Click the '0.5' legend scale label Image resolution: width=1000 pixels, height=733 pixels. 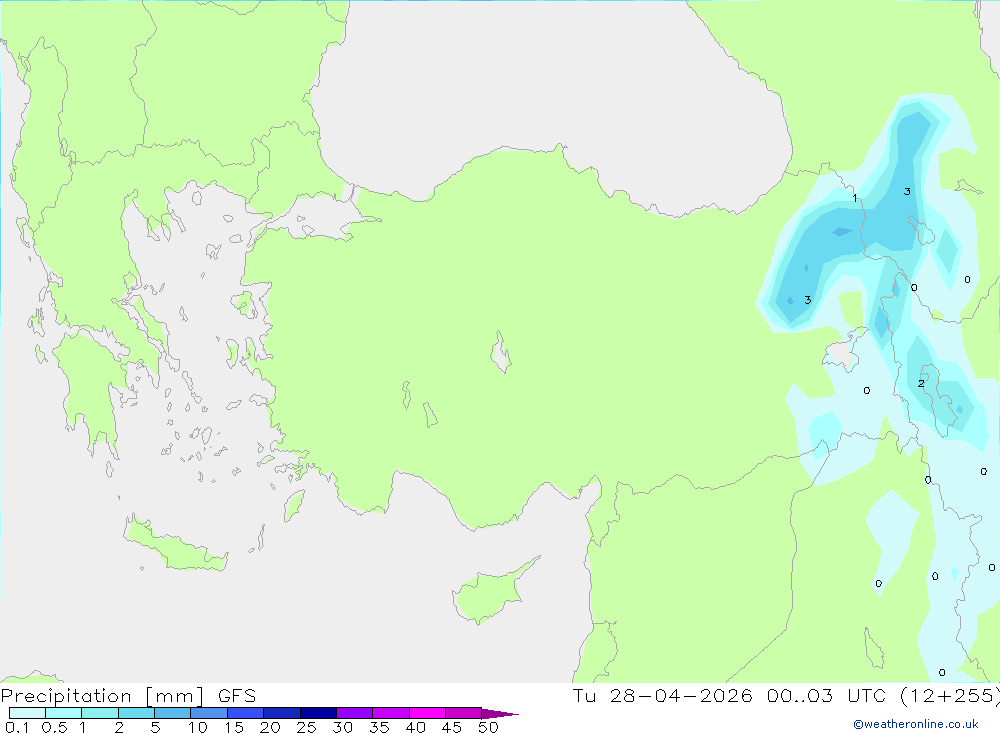pos(54,727)
